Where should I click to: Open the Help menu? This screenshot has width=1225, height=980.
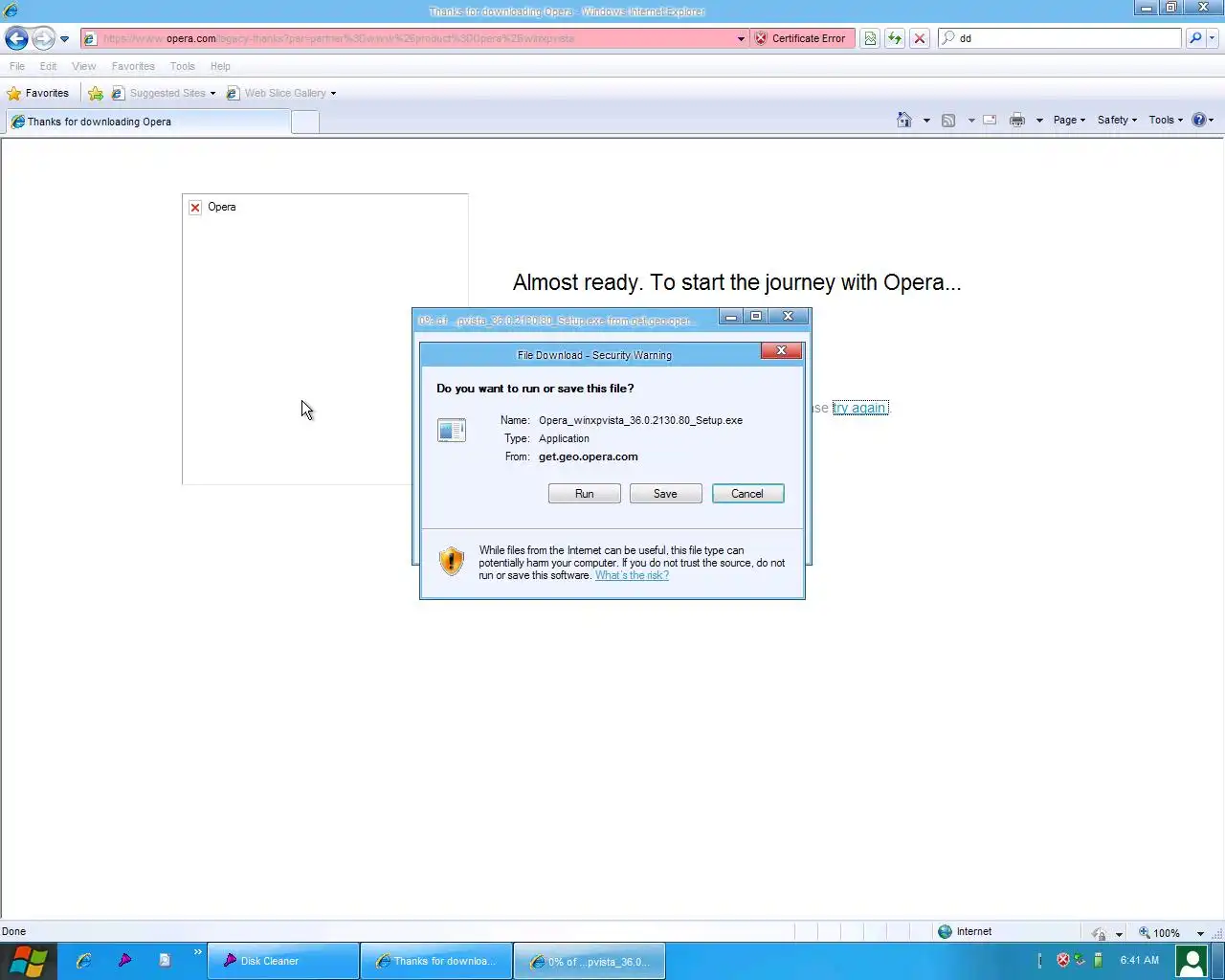(220, 66)
